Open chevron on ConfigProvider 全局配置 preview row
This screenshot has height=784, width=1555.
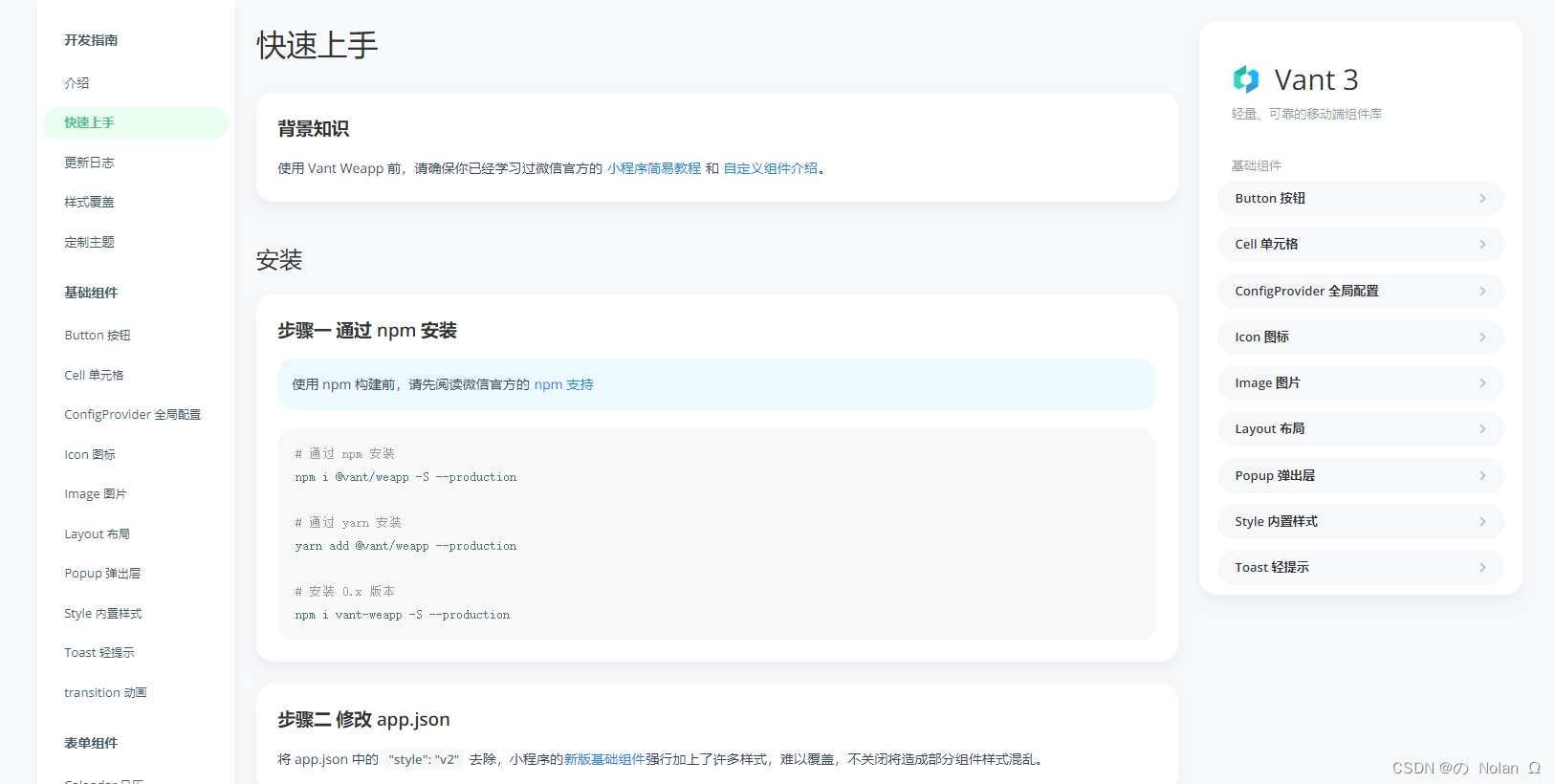coord(1482,292)
